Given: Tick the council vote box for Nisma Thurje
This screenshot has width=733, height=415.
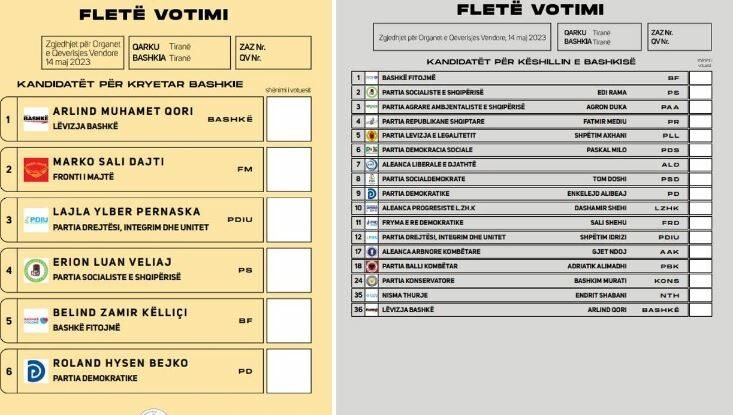Looking at the screenshot, I should click(x=700, y=296).
